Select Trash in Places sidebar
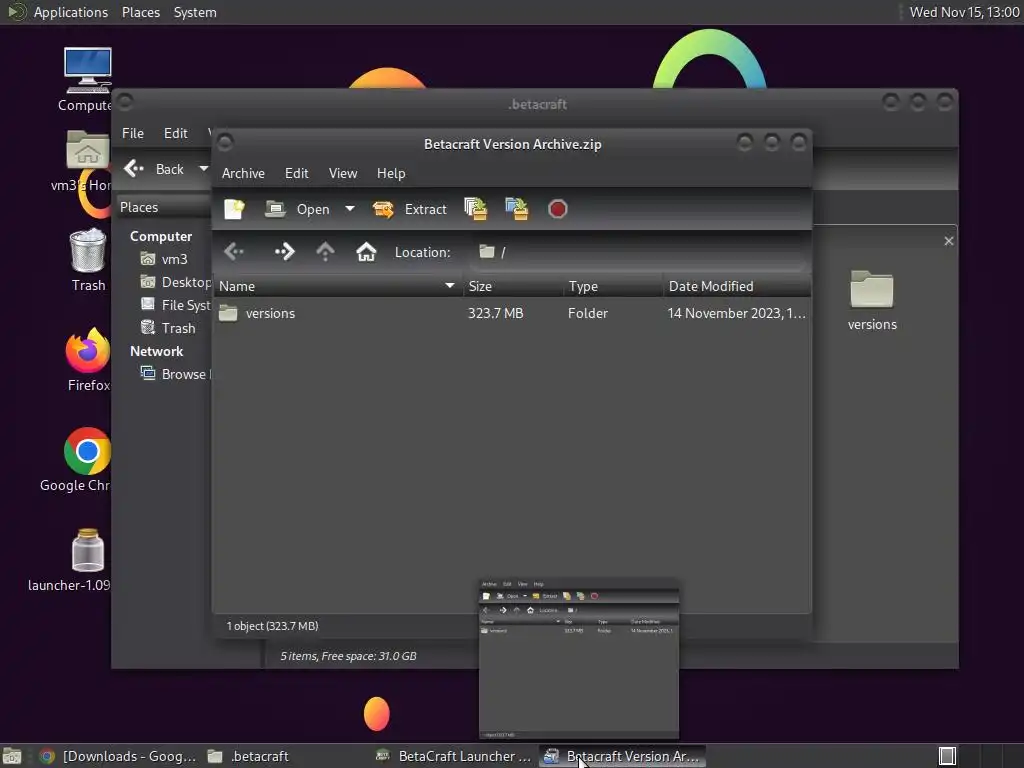The image size is (1024, 768). 168,328
